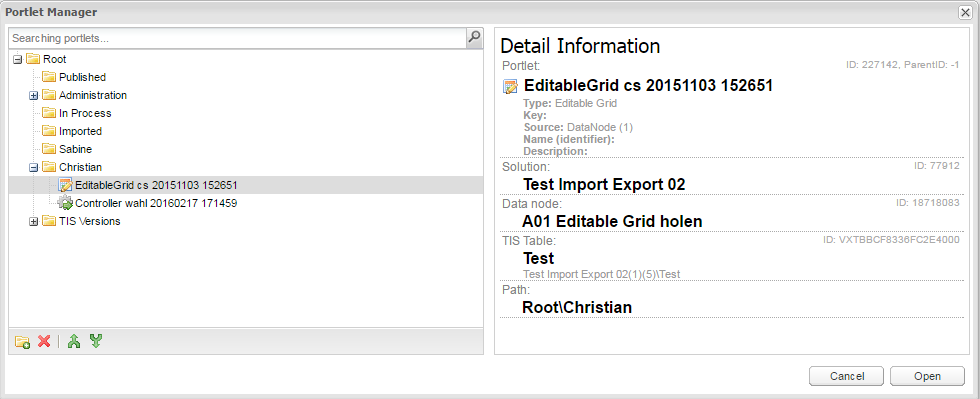The image size is (980, 399).
Task: Click the Open button
Action: [928, 376]
